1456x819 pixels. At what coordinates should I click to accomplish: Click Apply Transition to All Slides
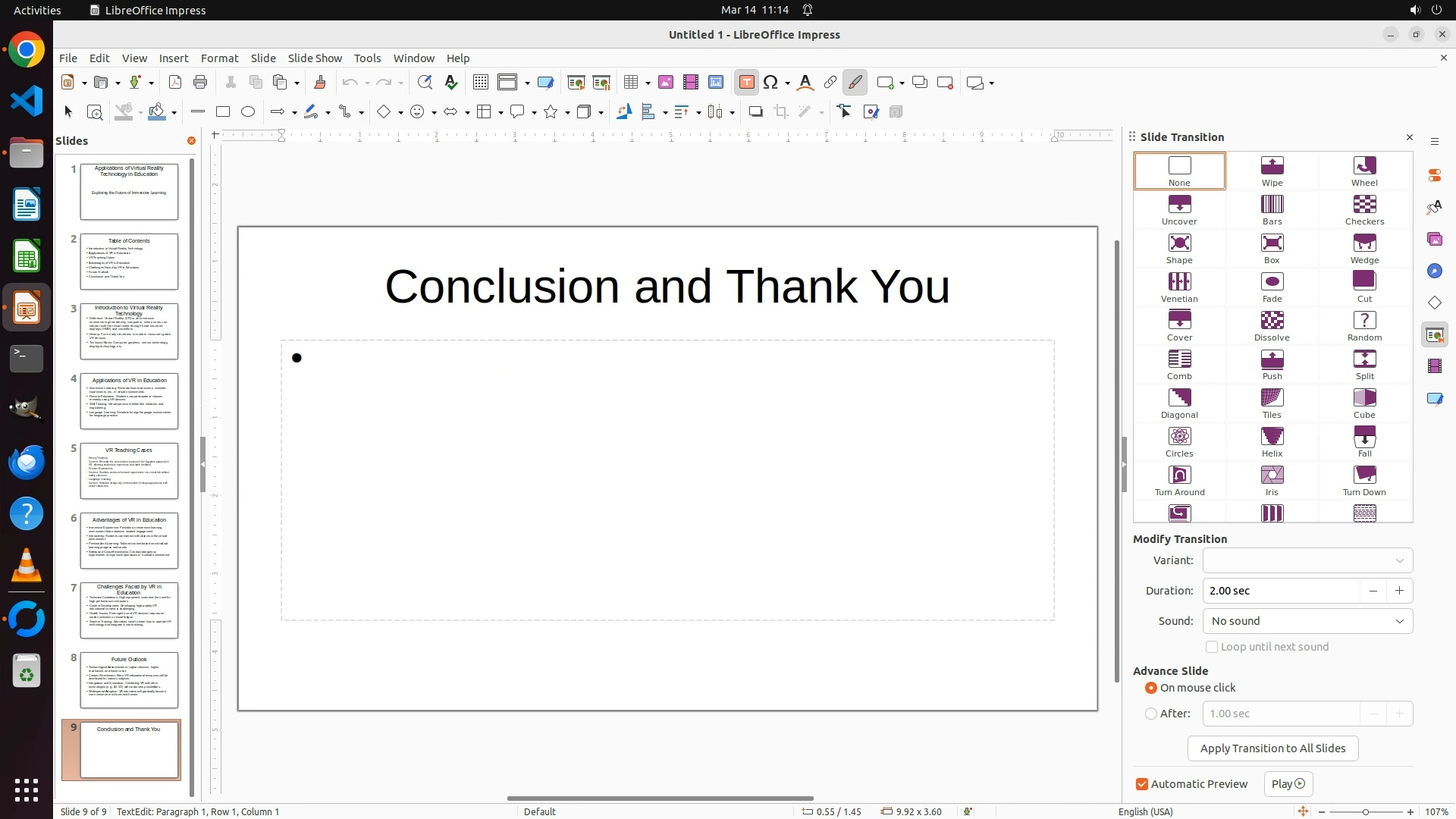tap(1272, 748)
